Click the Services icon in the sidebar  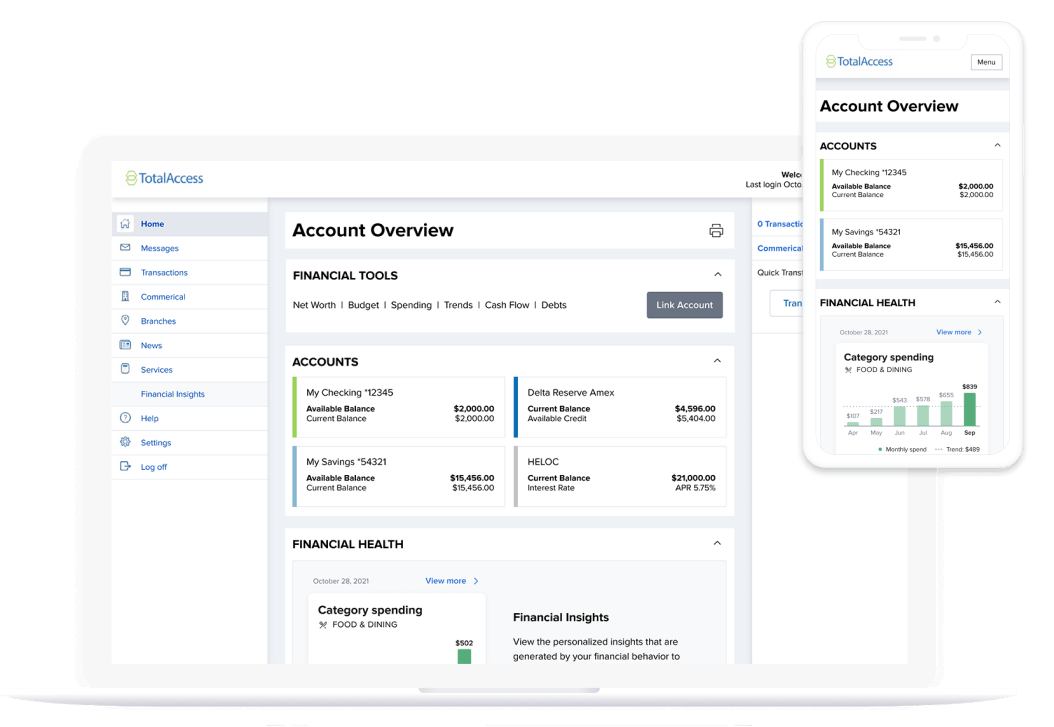(125, 369)
